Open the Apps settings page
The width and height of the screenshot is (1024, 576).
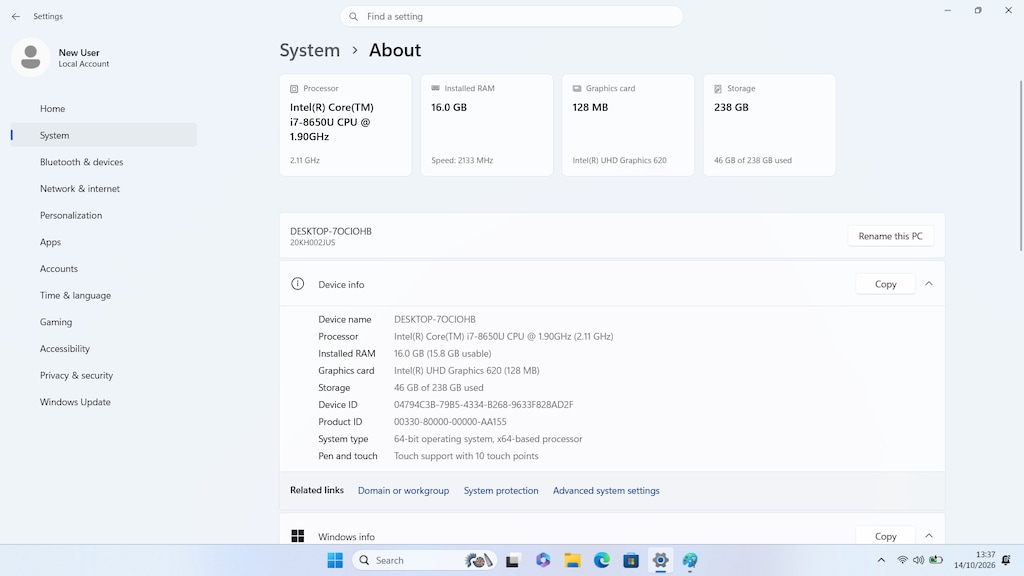coord(104,242)
